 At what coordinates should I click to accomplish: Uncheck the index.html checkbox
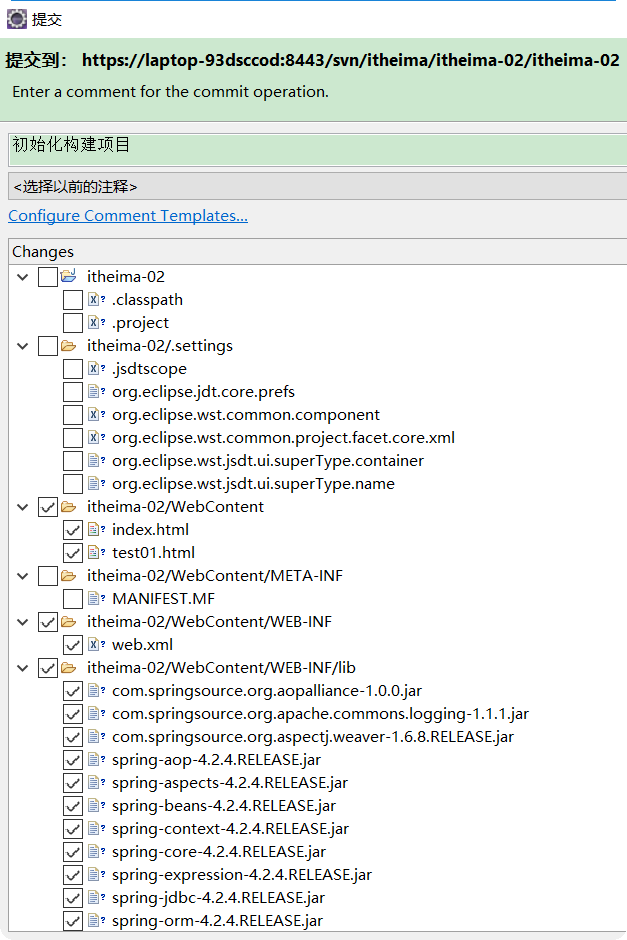73,530
